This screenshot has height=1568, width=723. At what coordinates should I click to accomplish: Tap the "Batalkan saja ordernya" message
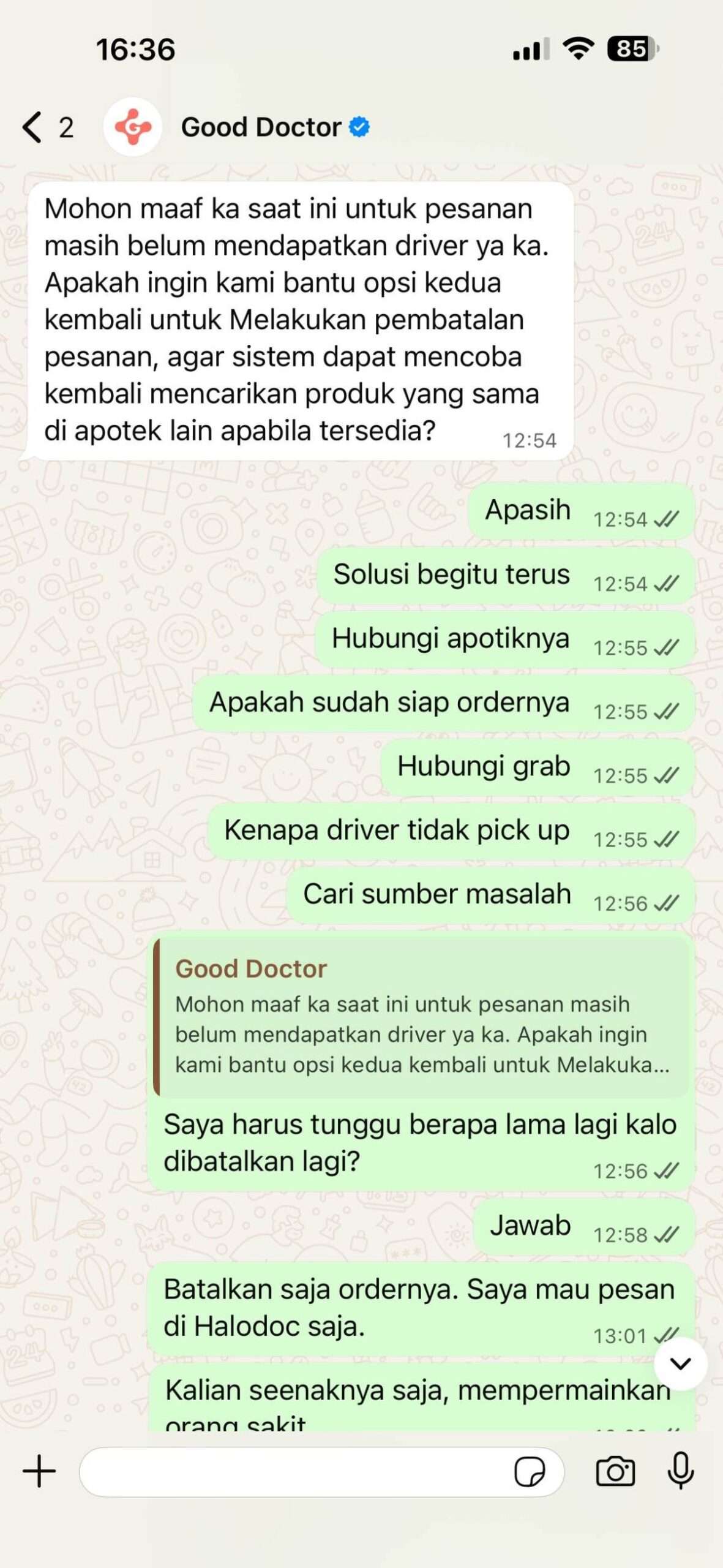421,1309
